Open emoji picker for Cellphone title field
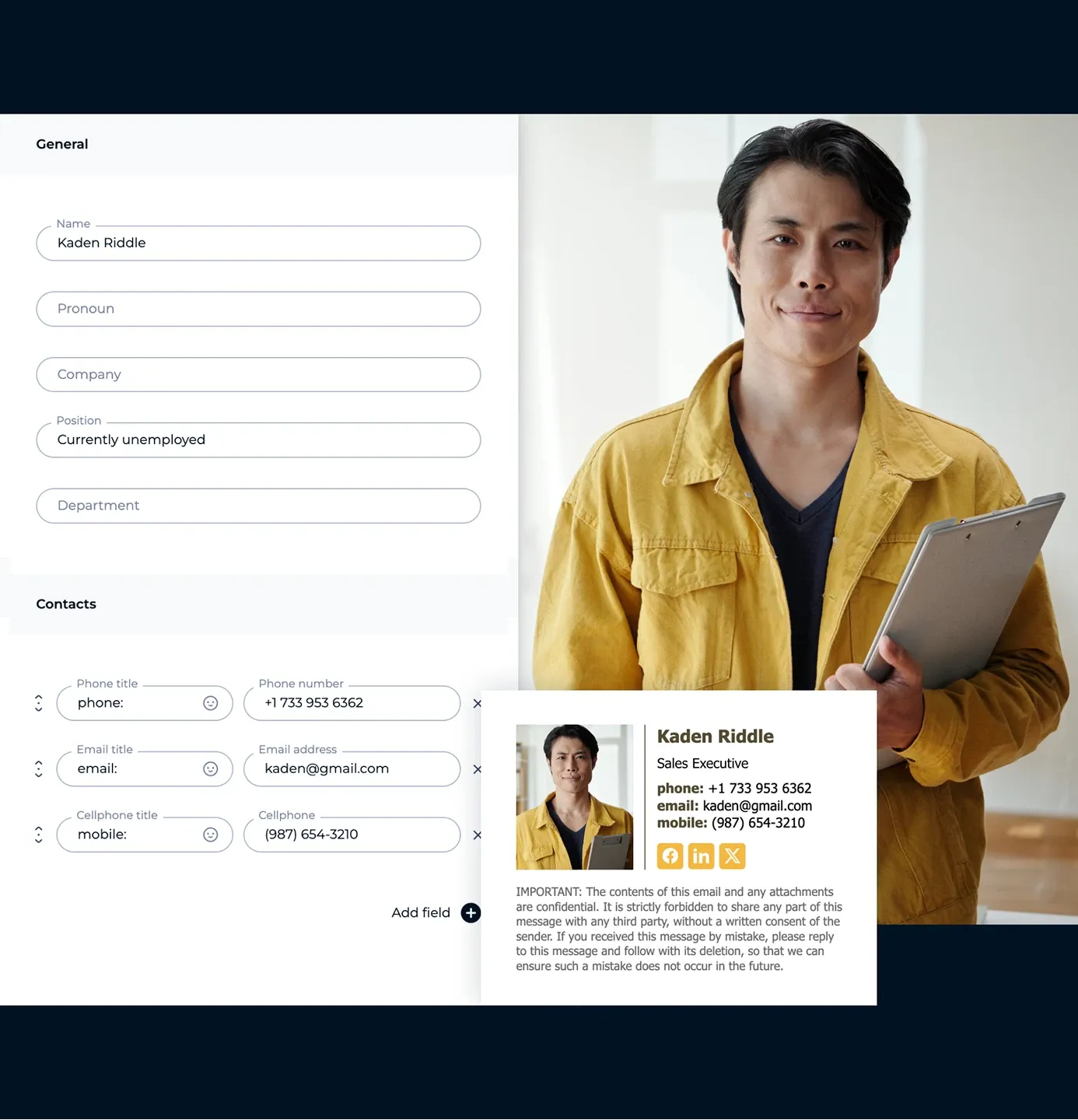The width and height of the screenshot is (1078, 1120). 210,835
